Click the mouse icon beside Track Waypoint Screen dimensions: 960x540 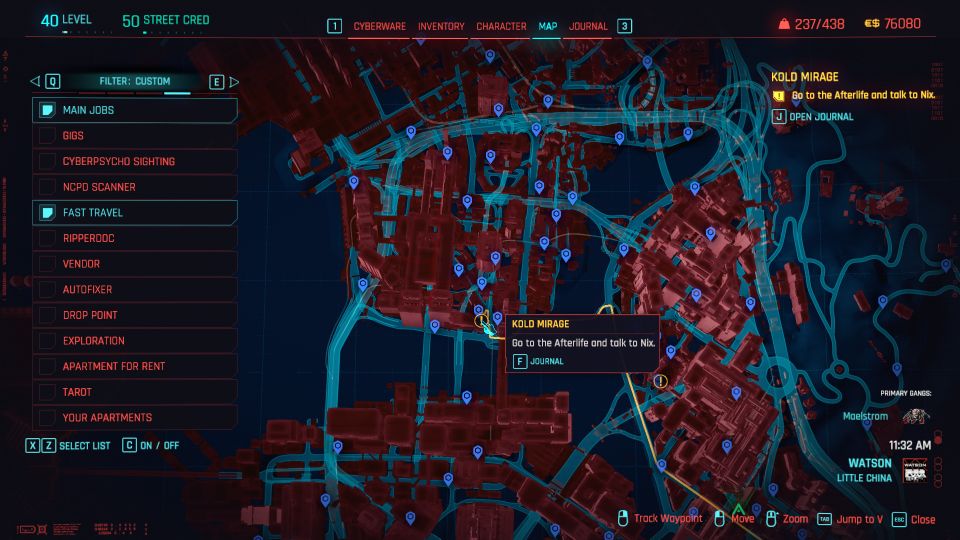coord(623,519)
